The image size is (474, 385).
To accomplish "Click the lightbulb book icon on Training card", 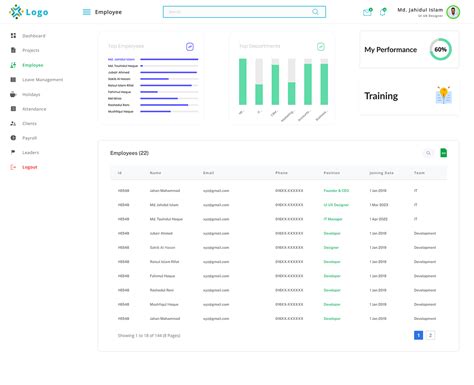I will 444,95.
